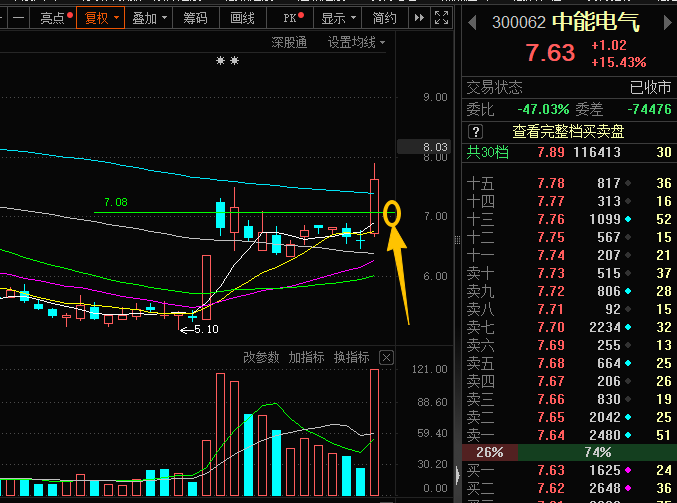This screenshot has width=677, height=503.
Task: Open the 显示 display dropdown
Action: [338, 18]
